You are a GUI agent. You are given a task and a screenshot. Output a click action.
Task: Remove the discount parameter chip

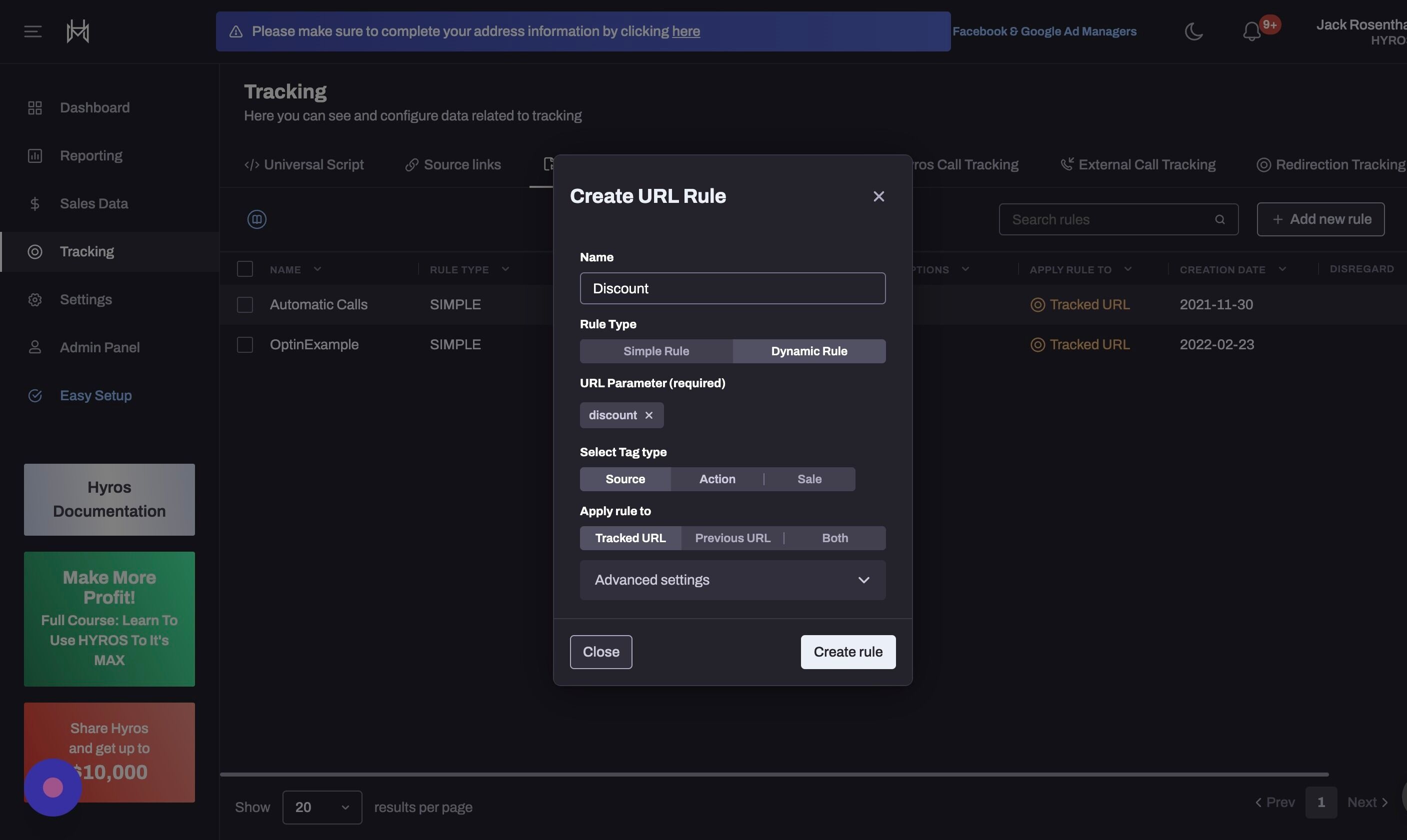click(649, 415)
